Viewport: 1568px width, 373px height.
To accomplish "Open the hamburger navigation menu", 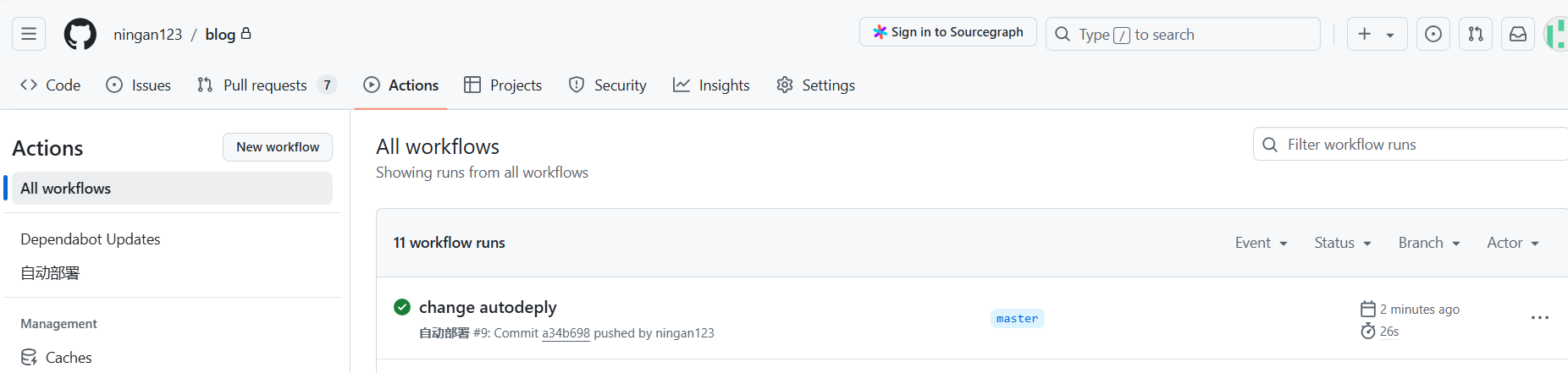I will tap(29, 34).
